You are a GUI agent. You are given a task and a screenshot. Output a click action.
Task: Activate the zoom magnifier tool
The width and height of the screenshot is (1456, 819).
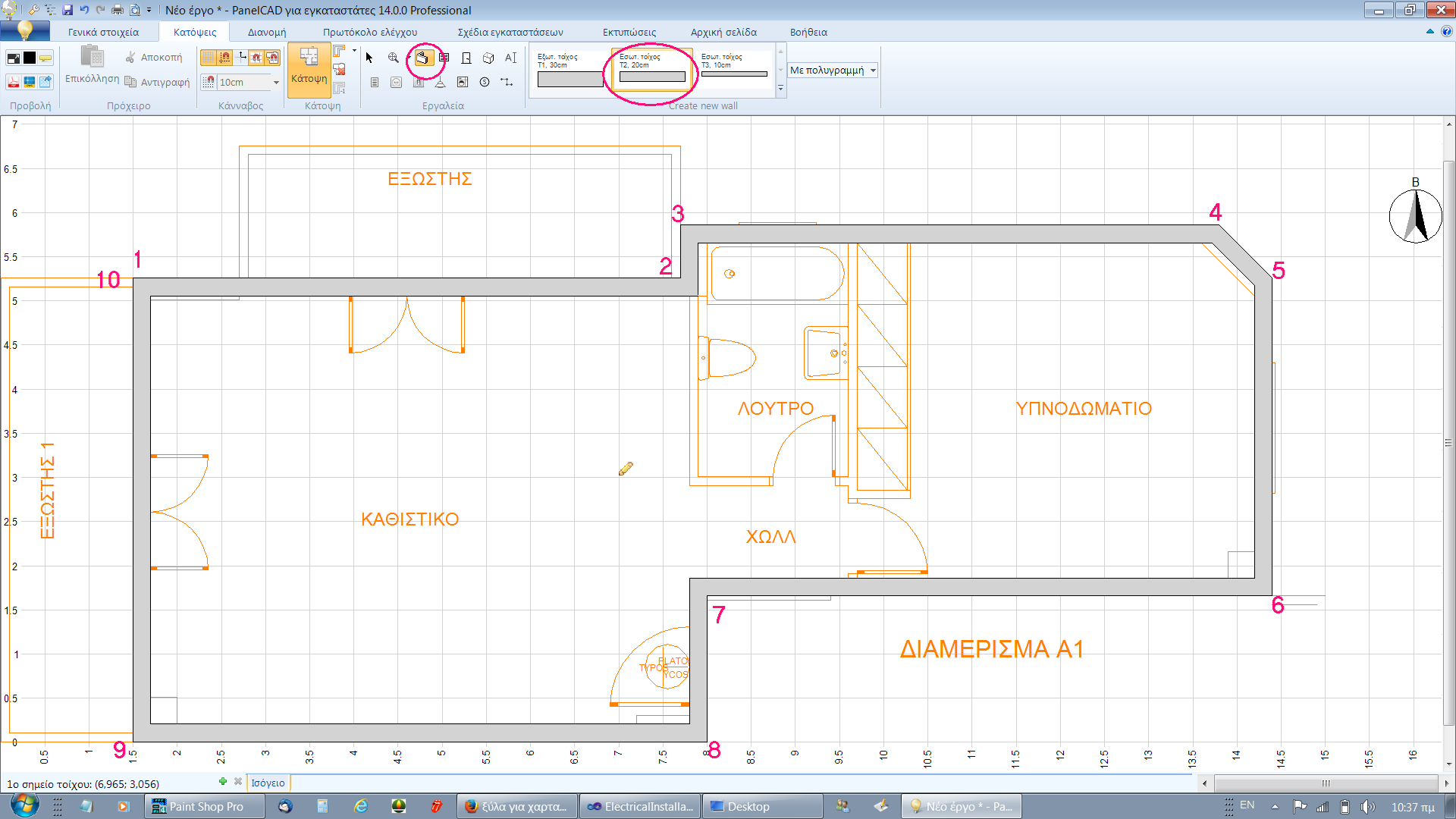coord(393,58)
